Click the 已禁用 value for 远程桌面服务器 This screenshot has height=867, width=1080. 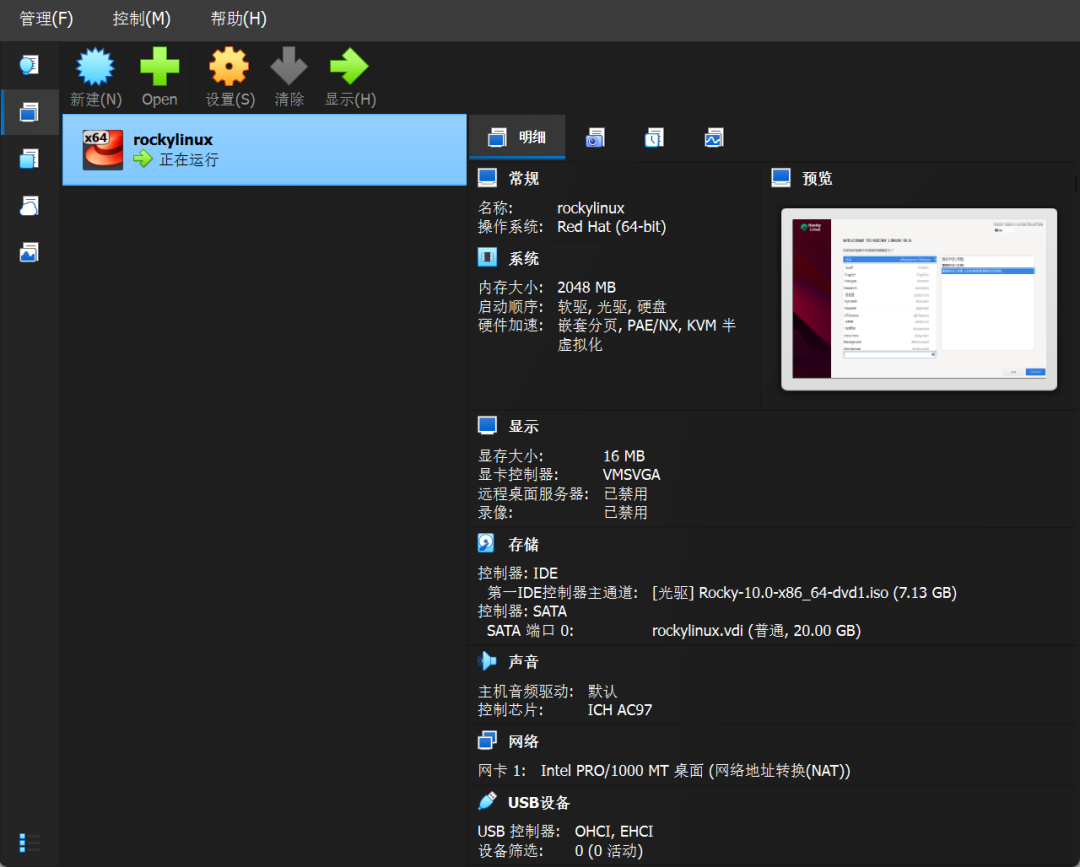click(x=625, y=494)
